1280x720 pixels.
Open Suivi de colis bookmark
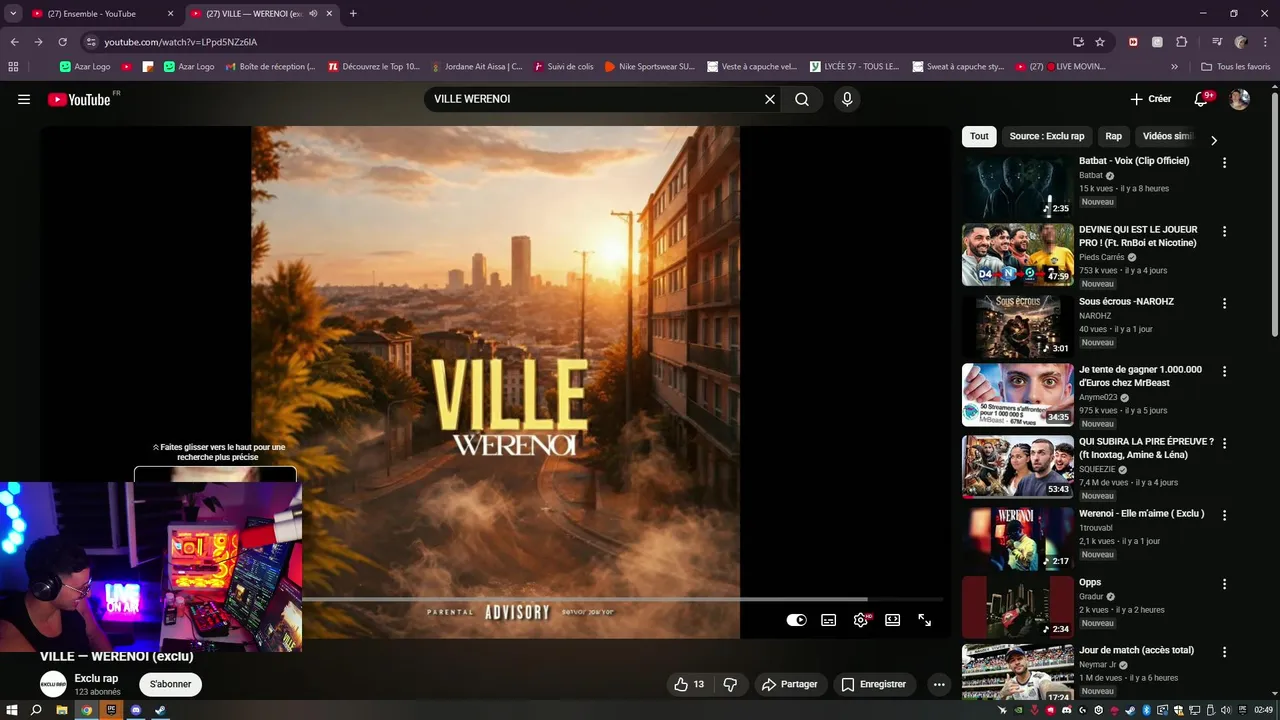click(x=563, y=67)
